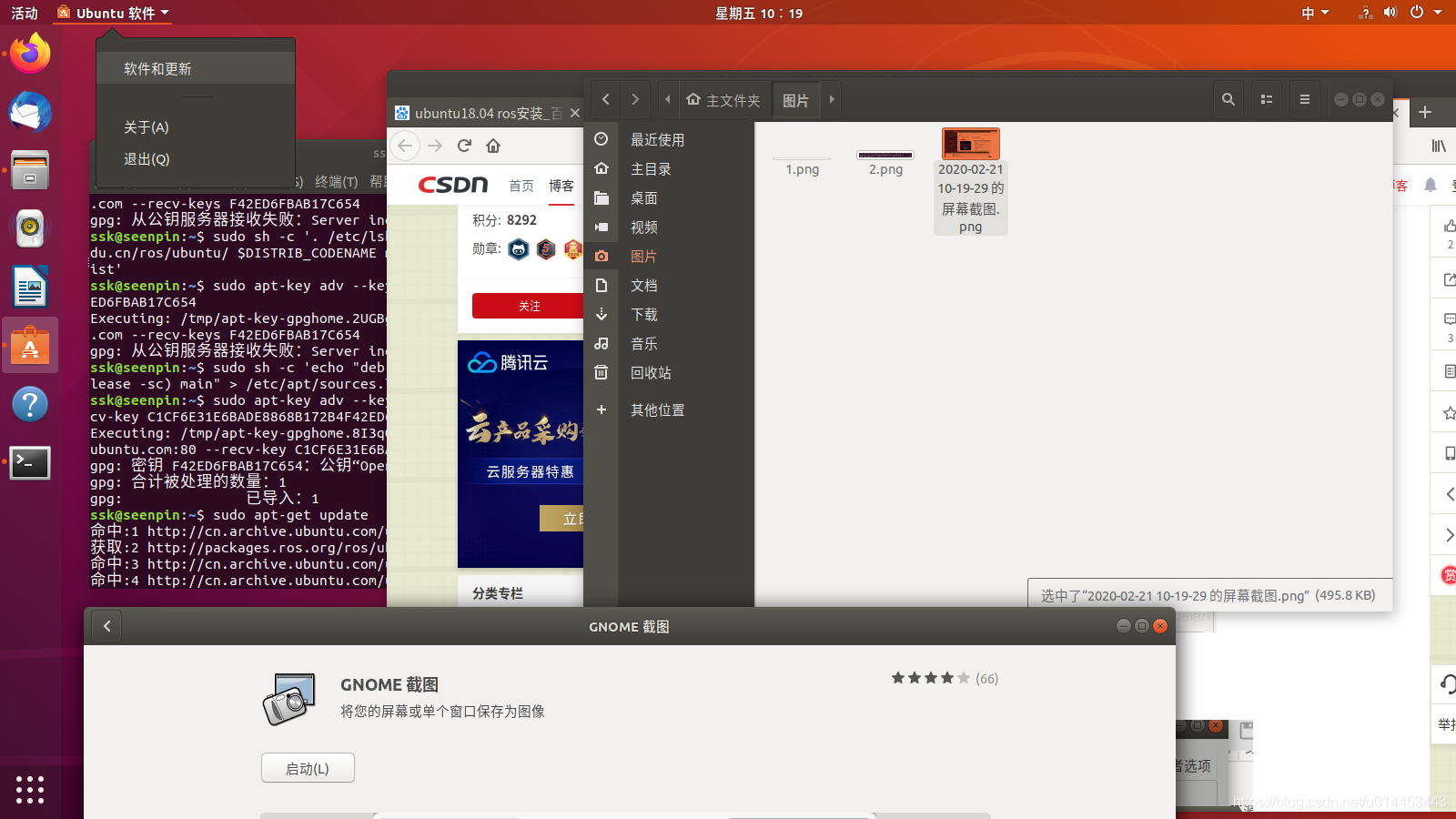1456x819 pixels.
Task: Click 主文件夹 path button
Action: [724, 100]
